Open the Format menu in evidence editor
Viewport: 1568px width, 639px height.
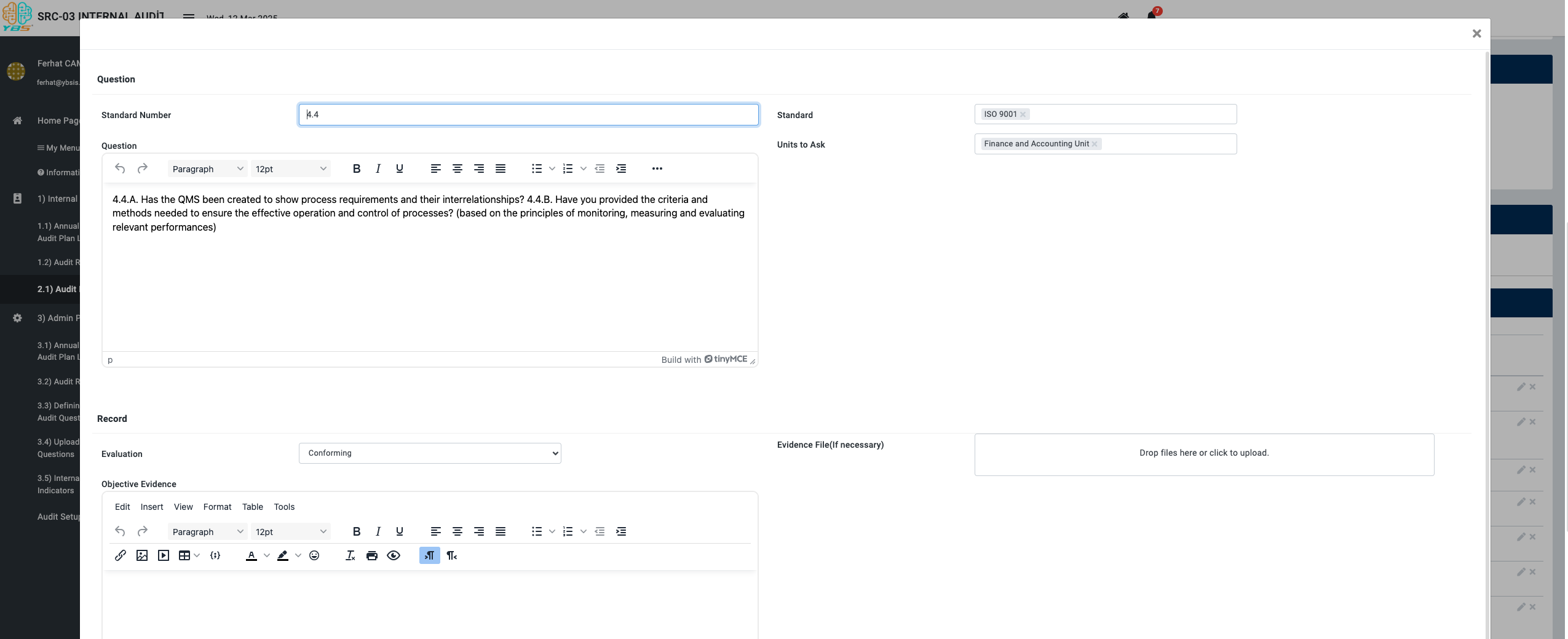click(x=217, y=507)
